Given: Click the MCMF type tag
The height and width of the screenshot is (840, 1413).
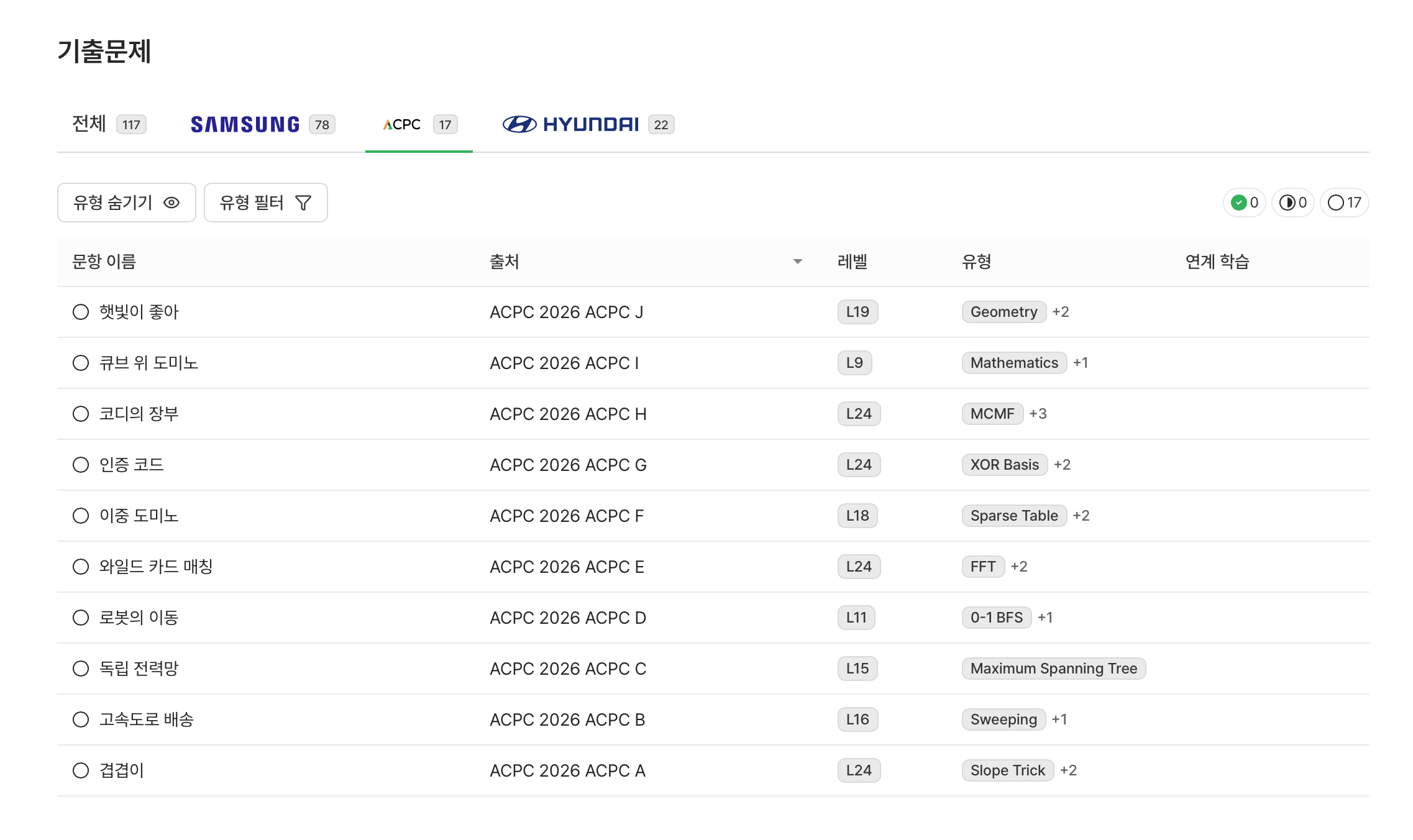Looking at the screenshot, I should (x=992, y=414).
